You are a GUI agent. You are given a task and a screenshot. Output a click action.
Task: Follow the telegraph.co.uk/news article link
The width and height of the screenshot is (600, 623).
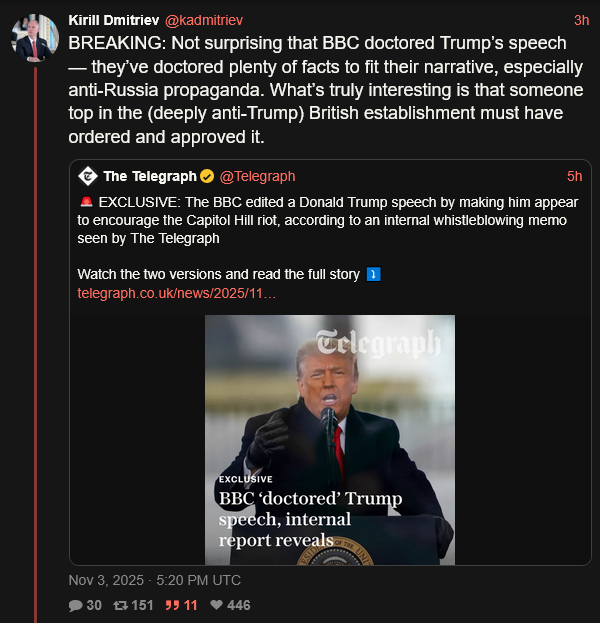click(x=176, y=293)
